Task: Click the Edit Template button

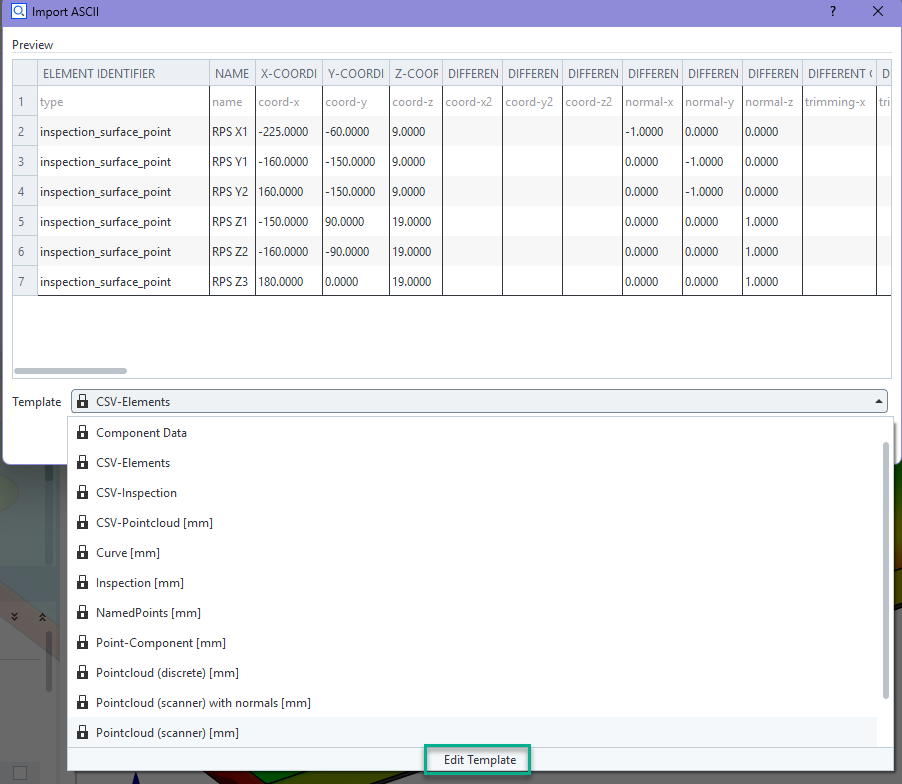Action: (x=479, y=760)
